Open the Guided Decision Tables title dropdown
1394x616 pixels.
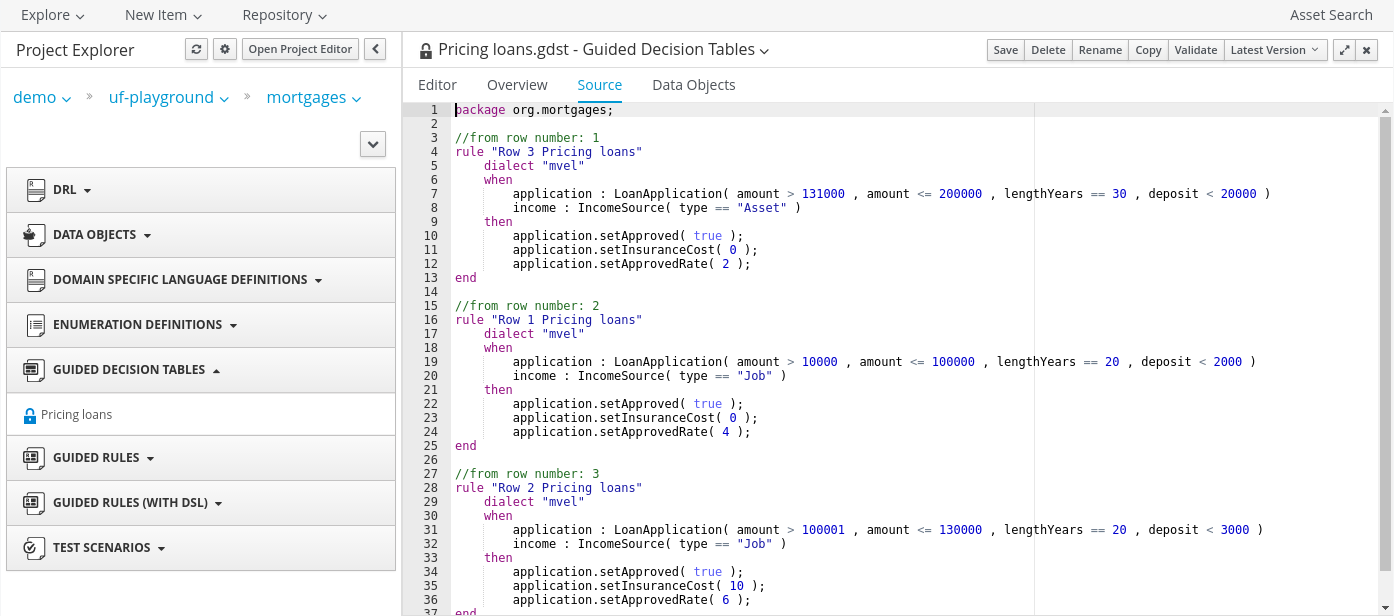(x=764, y=51)
